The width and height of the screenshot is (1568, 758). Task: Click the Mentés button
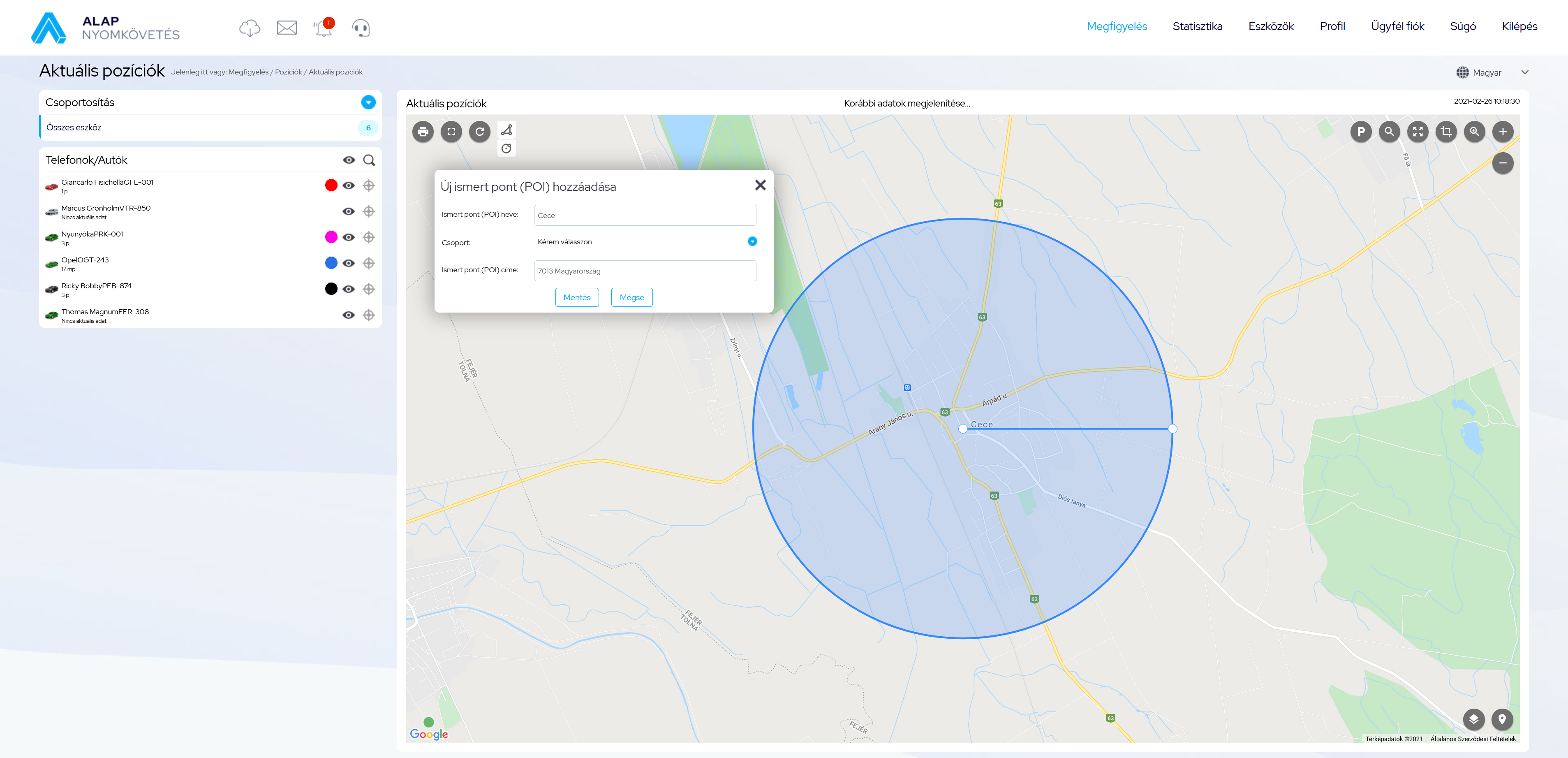click(576, 297)
